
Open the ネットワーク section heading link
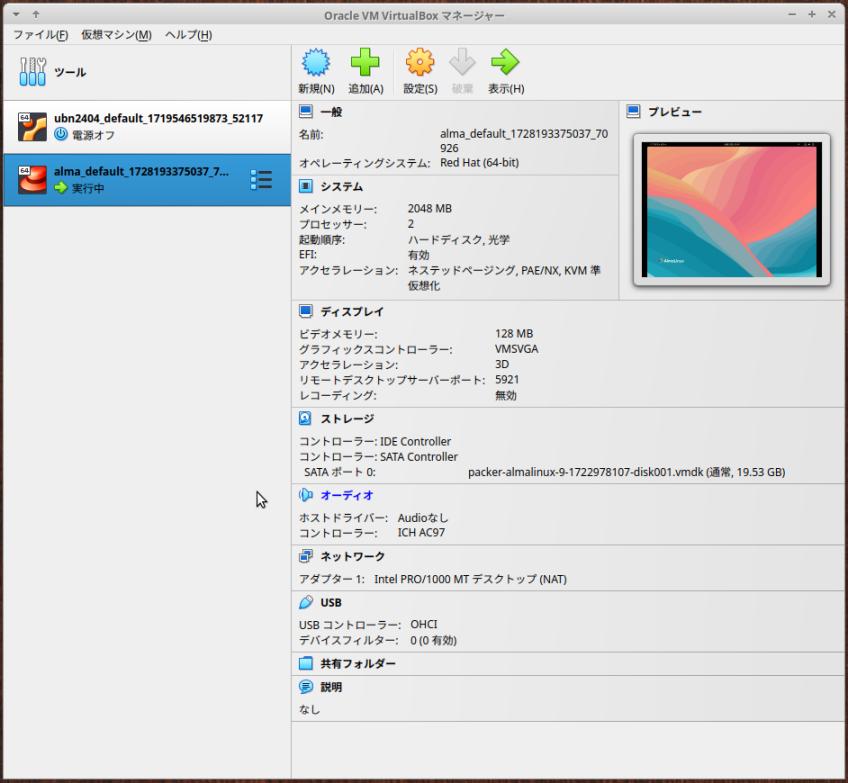352,556
